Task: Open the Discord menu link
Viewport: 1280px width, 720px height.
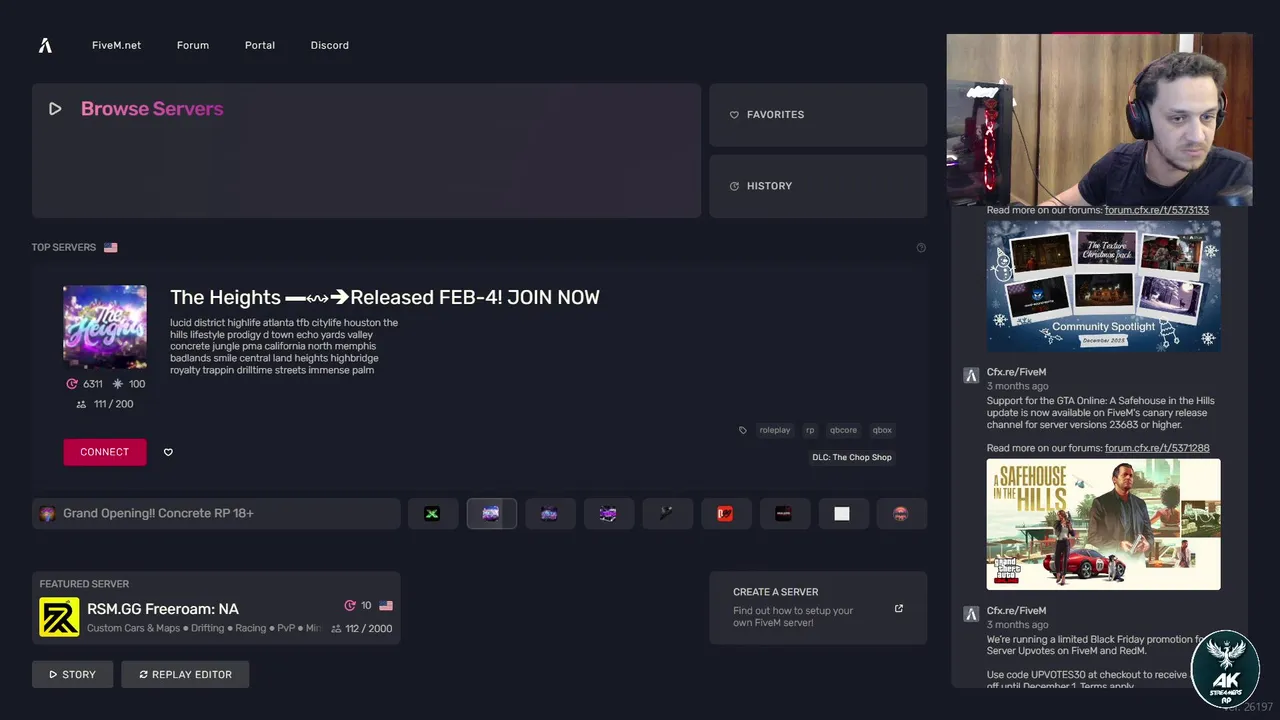Action: coord(330,45)
